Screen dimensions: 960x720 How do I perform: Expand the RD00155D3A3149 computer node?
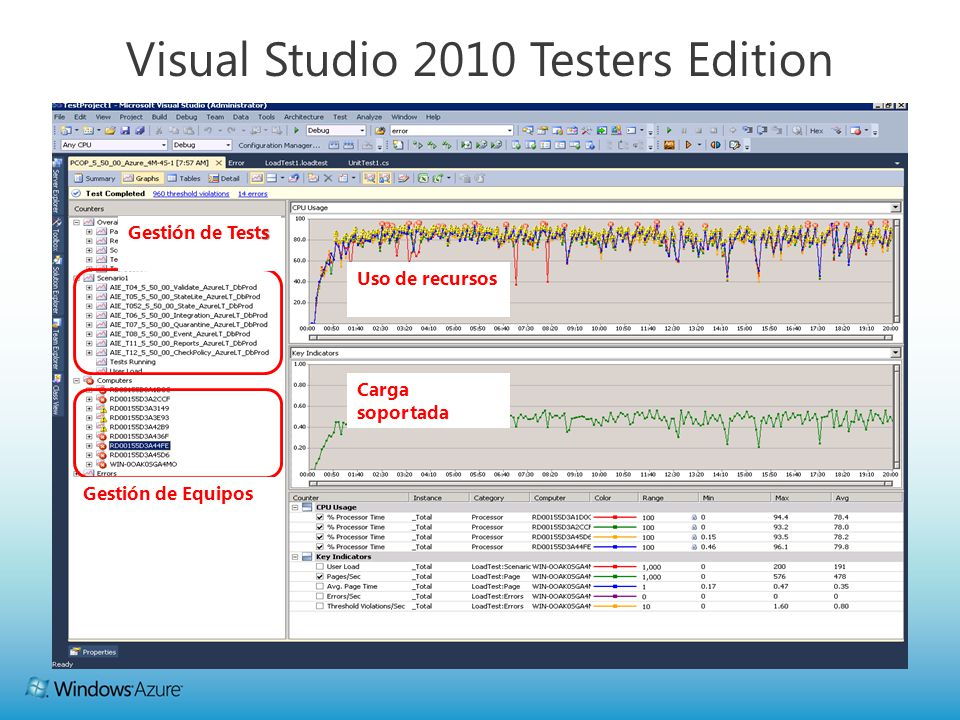(89, 408)
